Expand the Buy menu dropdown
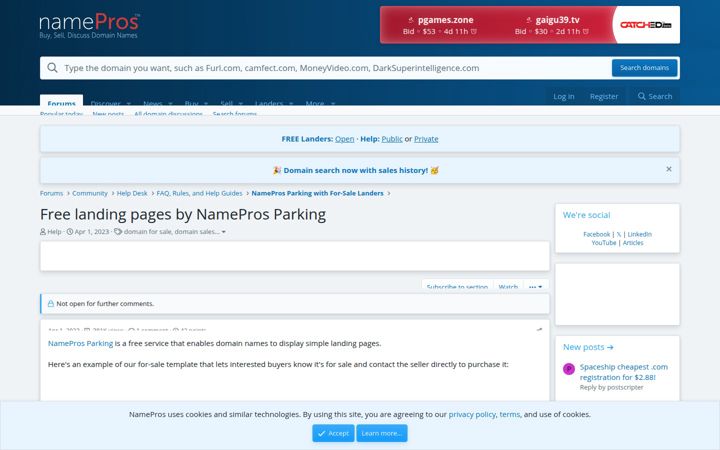 (206, 103)
